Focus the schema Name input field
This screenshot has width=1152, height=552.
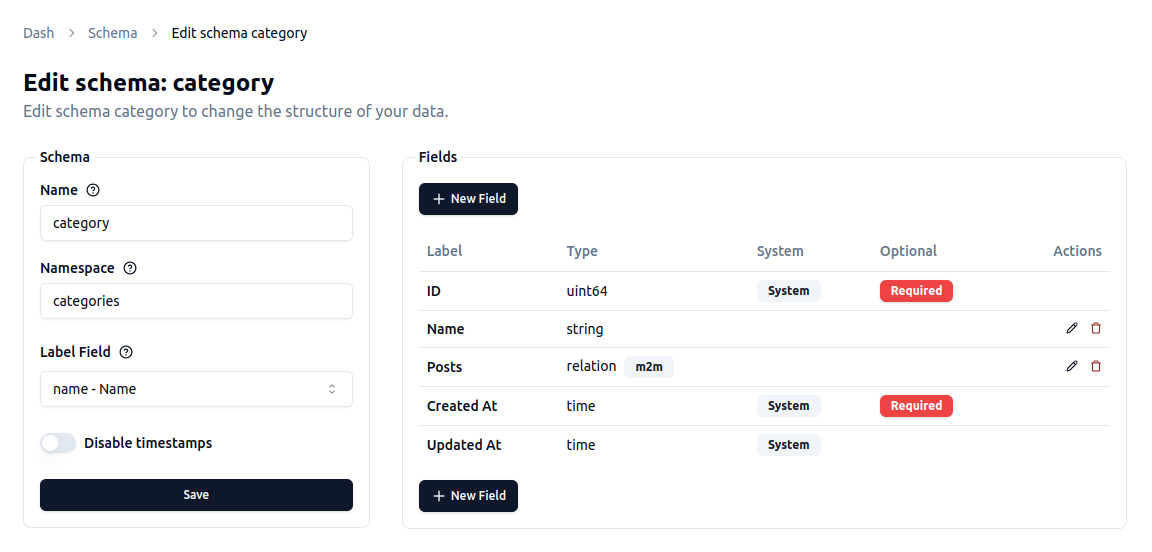(196, 223)
